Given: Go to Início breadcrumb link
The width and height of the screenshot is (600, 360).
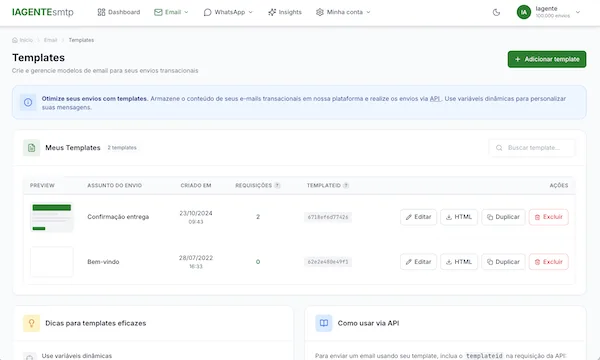Looking at the screenshot, I should click(x=23, y=40).
